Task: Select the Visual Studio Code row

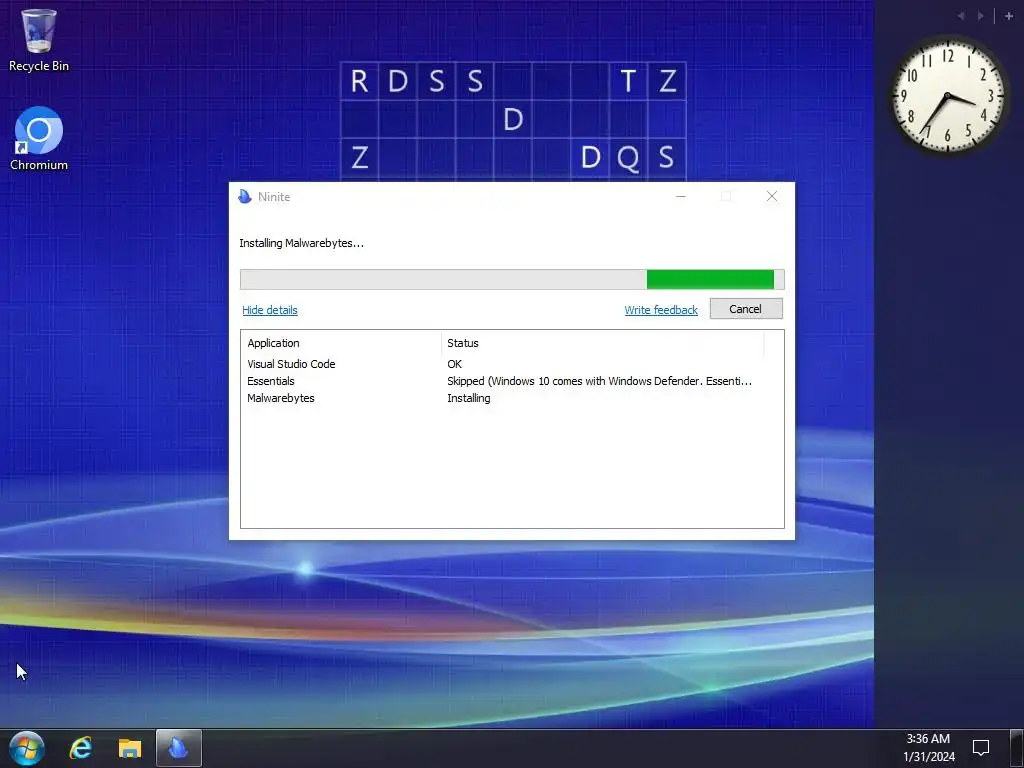Action: coord(512,364)
